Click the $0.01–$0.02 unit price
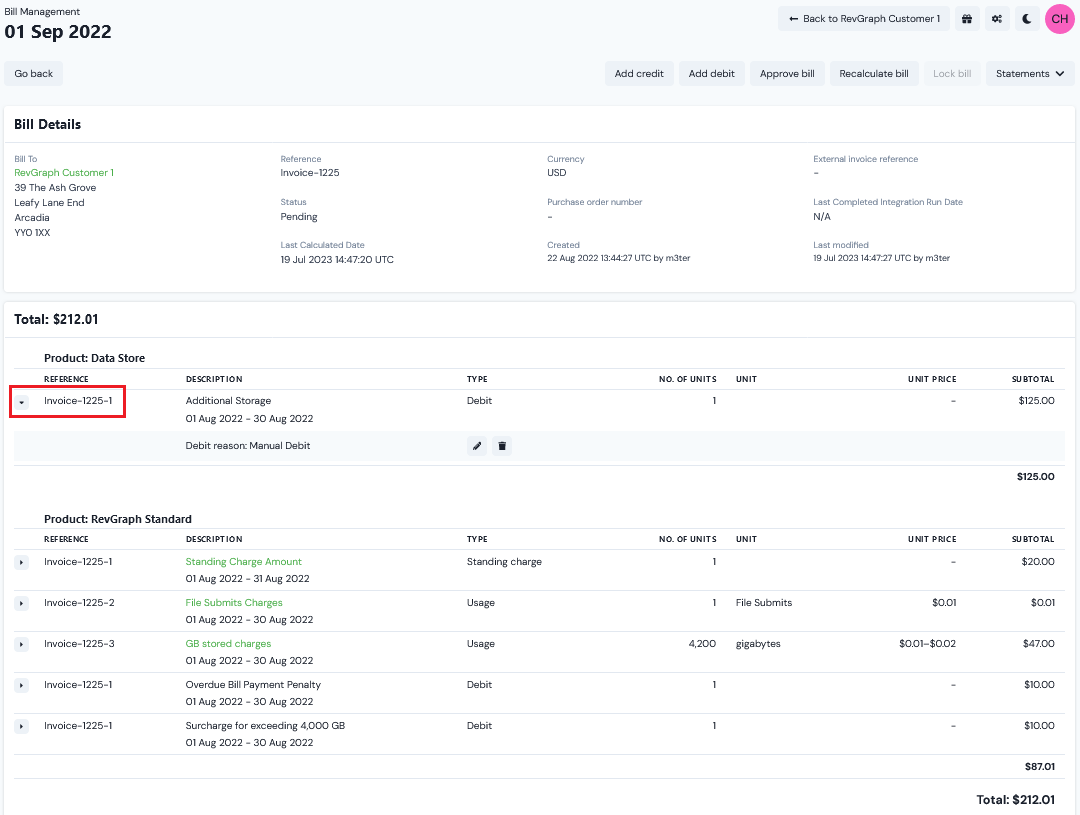This screenshot has width=1080, height=815. (x=927, y=643)
